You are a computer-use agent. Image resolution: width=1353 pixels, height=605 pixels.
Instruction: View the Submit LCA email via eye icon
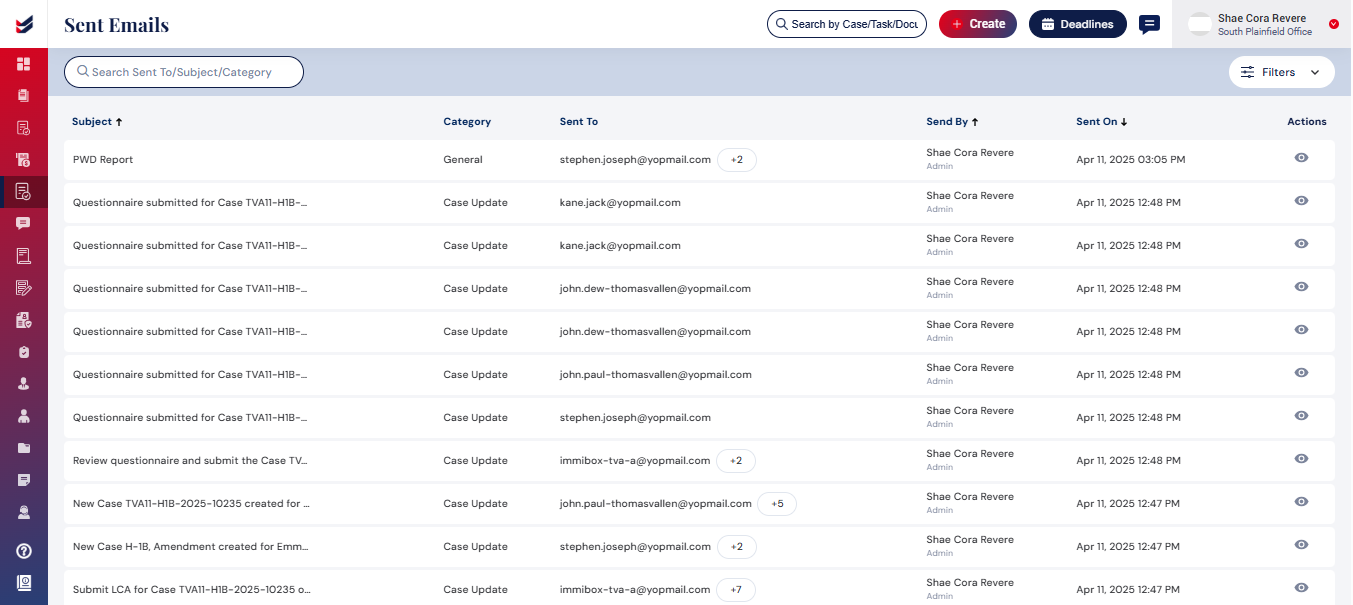tap(1301, 588)
